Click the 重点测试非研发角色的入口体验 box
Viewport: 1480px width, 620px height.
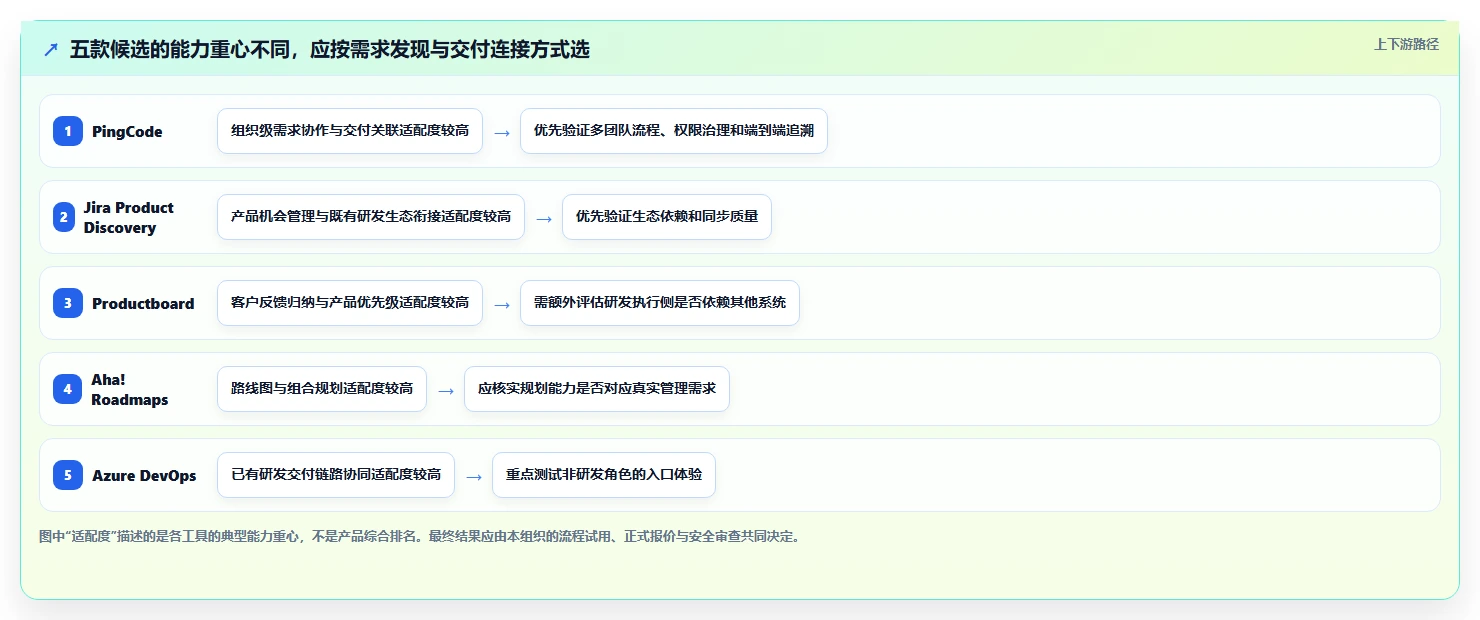coord(604,475)
